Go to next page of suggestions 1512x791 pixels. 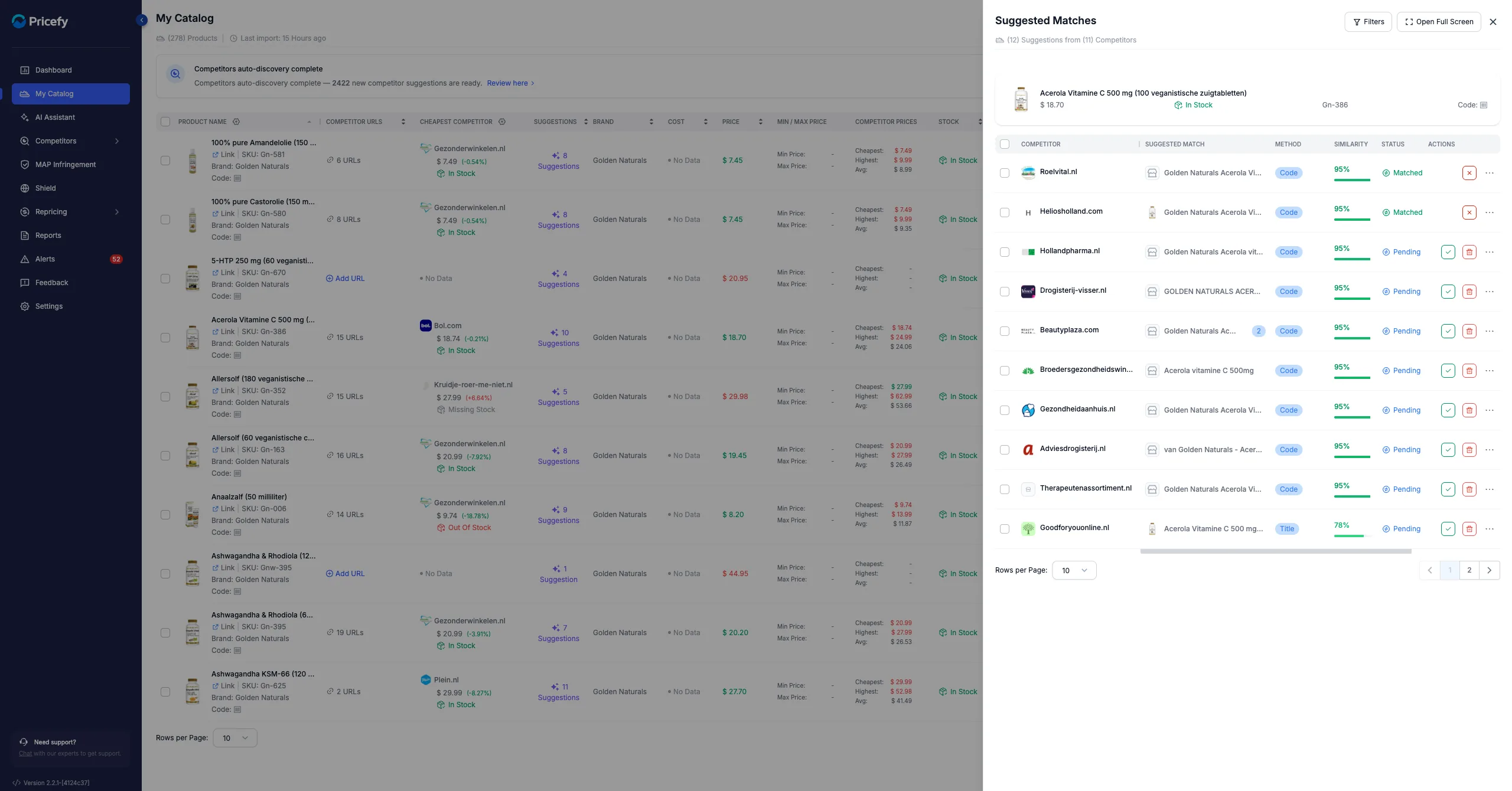coord(1490,570)
